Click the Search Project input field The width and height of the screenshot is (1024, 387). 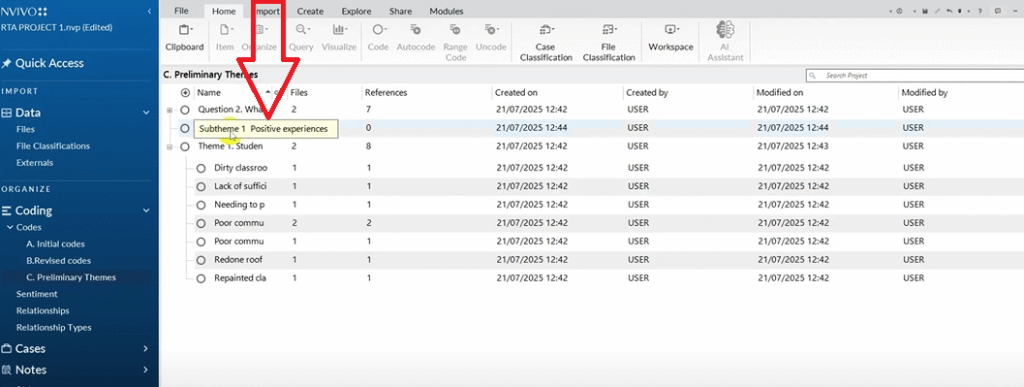(x=914, y=76)
